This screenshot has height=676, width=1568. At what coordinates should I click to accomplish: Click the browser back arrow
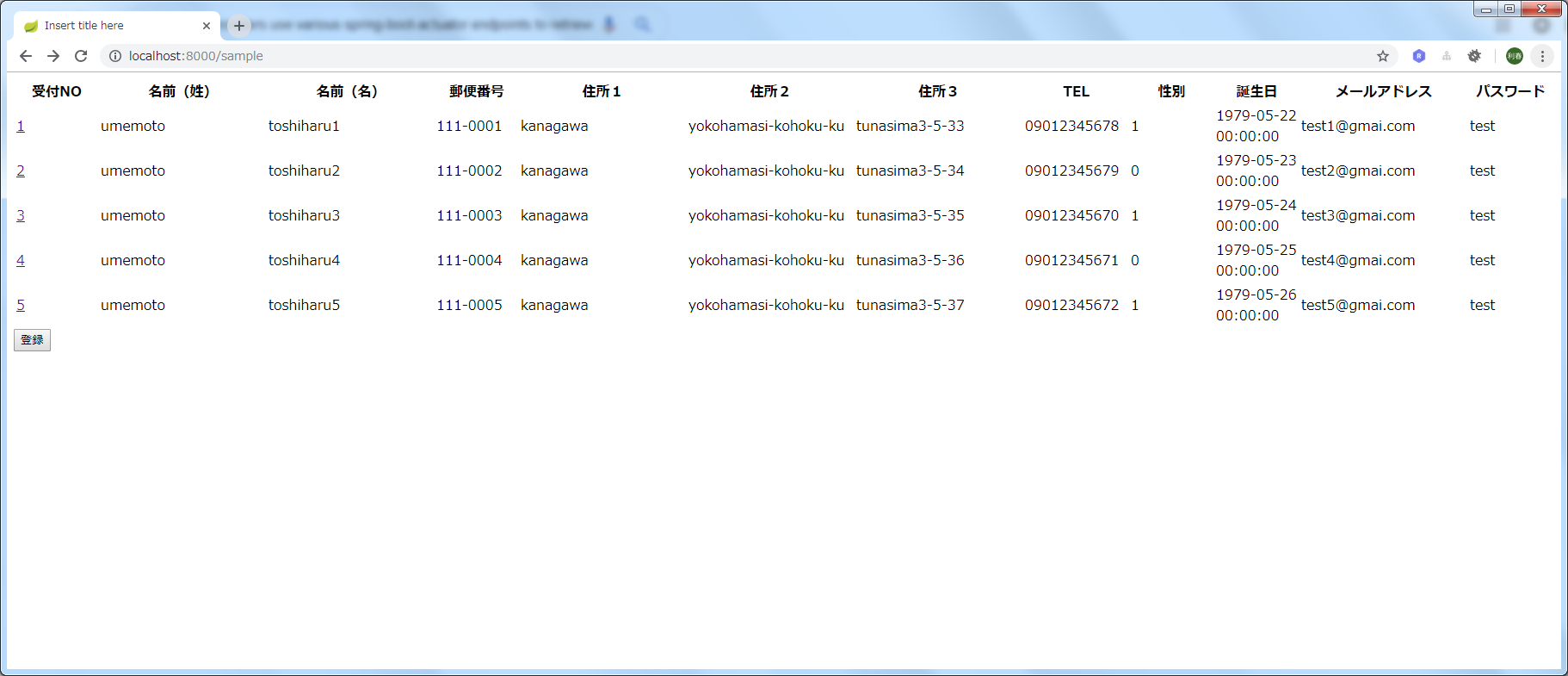tap(26, 56)
